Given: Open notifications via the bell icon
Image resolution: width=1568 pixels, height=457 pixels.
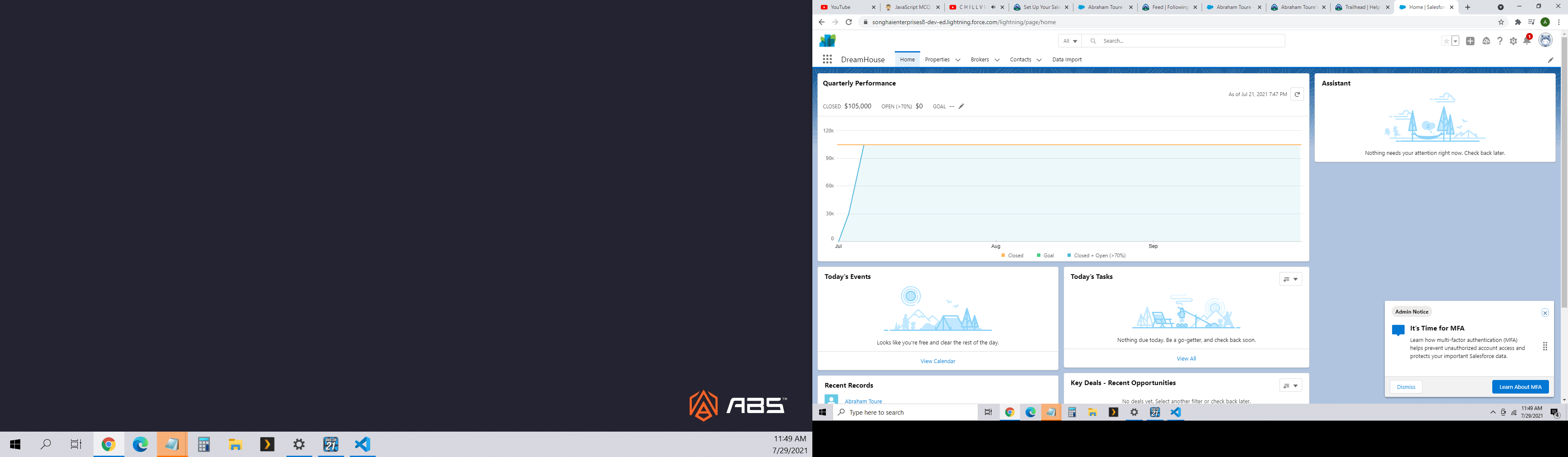Looking at the screenshot, I should (1527, 41).
